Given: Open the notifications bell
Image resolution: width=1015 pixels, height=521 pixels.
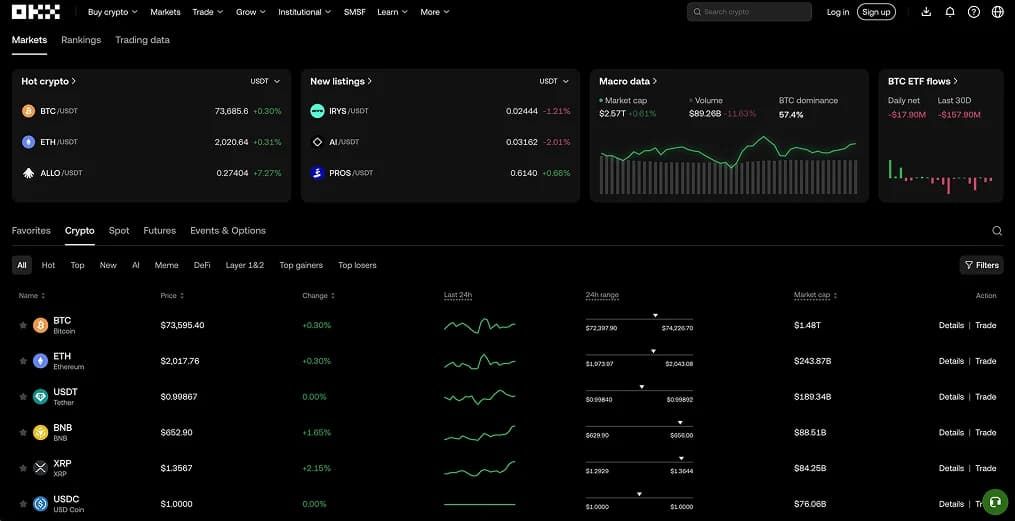Looking at the screenshot, I should (950, 12).
